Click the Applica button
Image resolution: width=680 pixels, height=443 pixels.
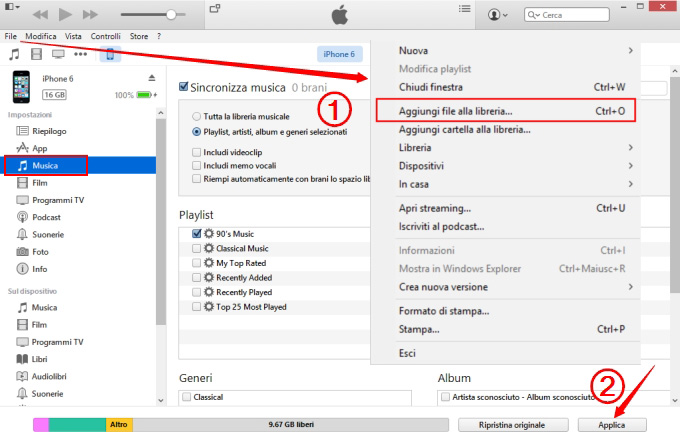click(x=612, y=425)
